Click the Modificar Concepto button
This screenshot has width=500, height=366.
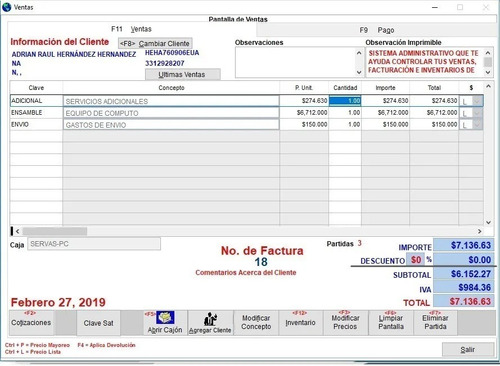tap(256, 322)
